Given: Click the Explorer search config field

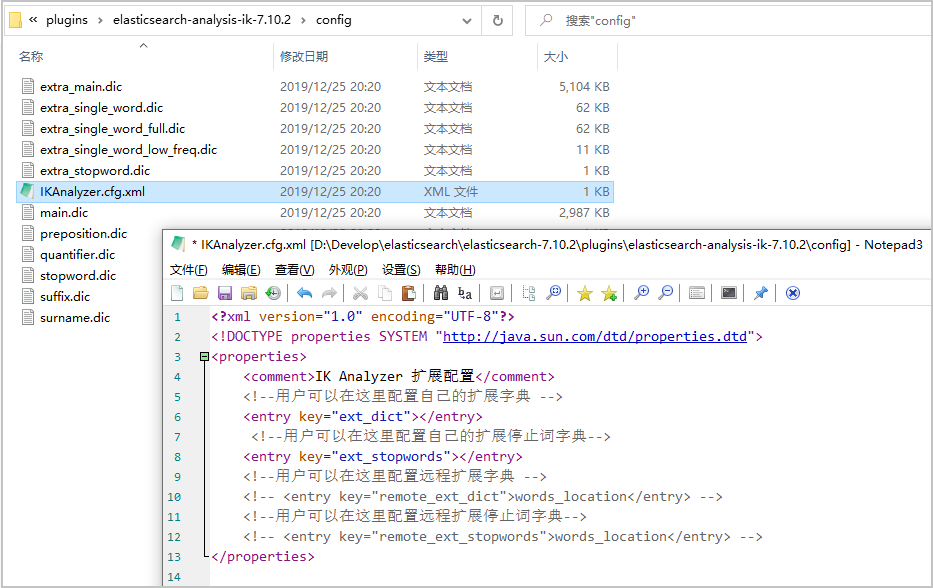Looking at the screenshot, I should 729,21.
